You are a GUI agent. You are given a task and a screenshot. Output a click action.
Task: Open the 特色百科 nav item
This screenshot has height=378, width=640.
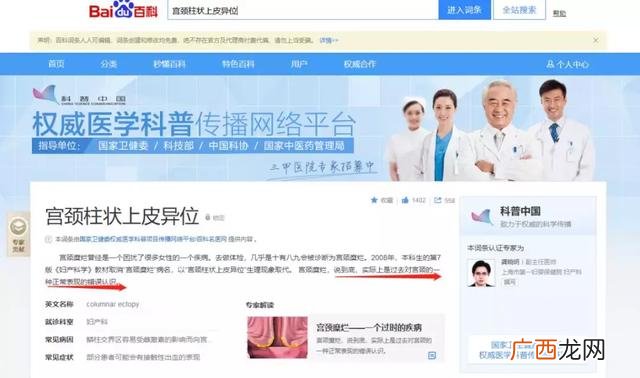coord(238,64)
